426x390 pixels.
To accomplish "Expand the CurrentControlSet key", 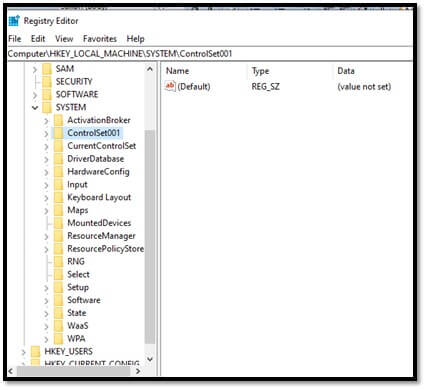I will tap(46, 147).
